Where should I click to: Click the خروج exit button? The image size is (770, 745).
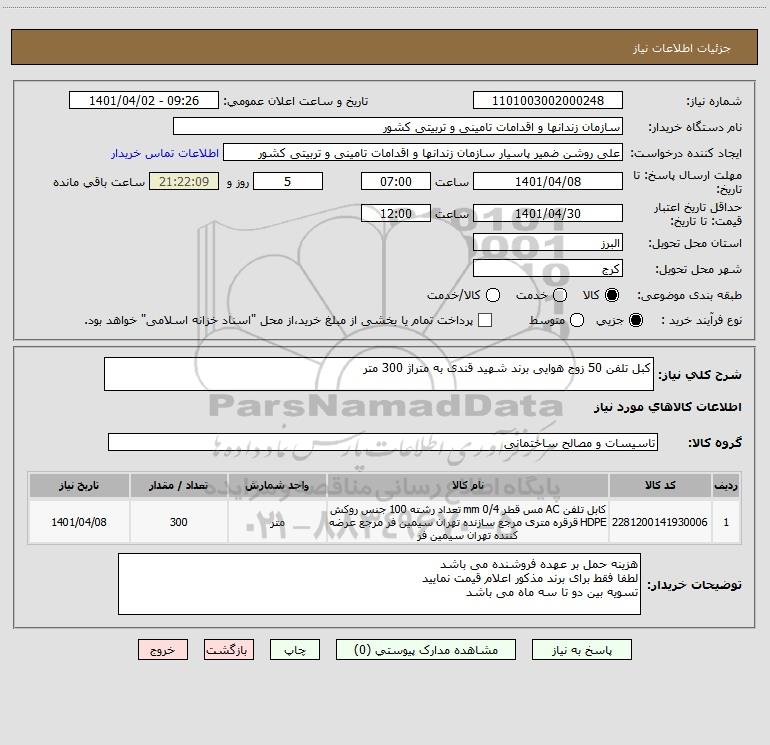(163, 650)
